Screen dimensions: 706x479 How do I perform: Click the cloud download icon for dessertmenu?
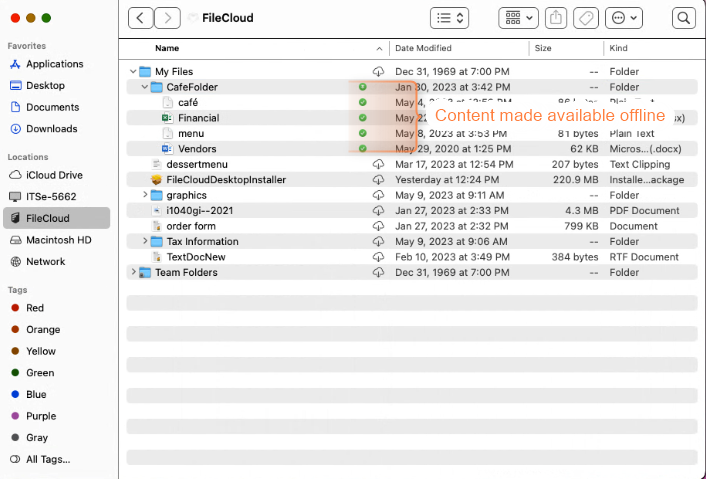click(x=378, y=164)
